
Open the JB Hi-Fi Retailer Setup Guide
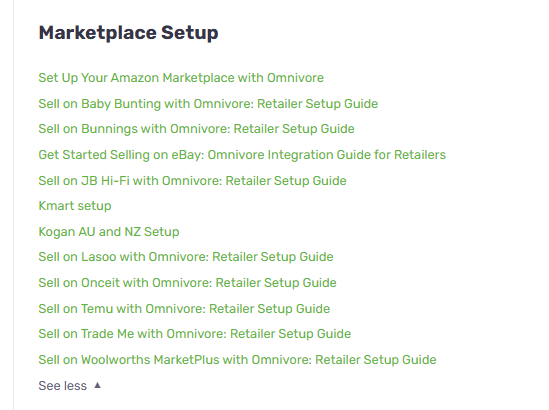[x=192, y=181]
